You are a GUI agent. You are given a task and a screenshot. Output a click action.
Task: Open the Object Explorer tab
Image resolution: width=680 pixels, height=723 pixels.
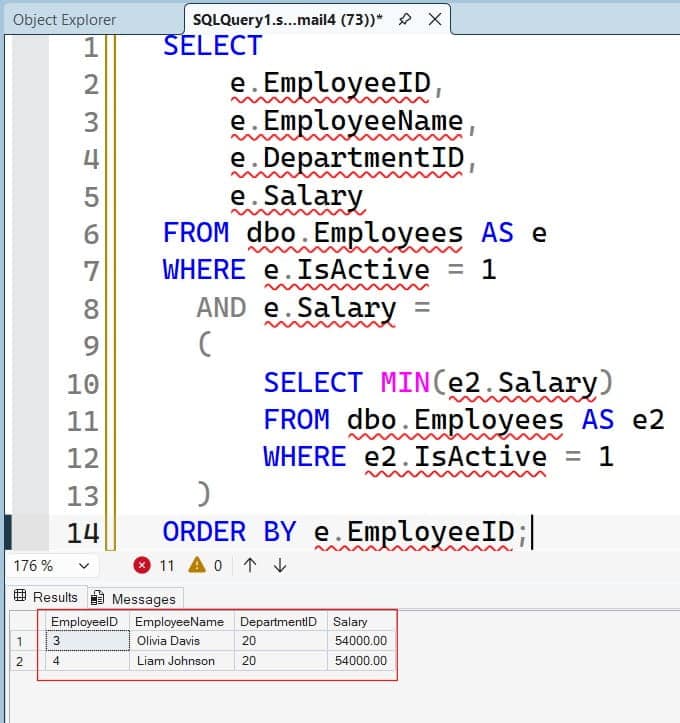click(x=64, y=20)
